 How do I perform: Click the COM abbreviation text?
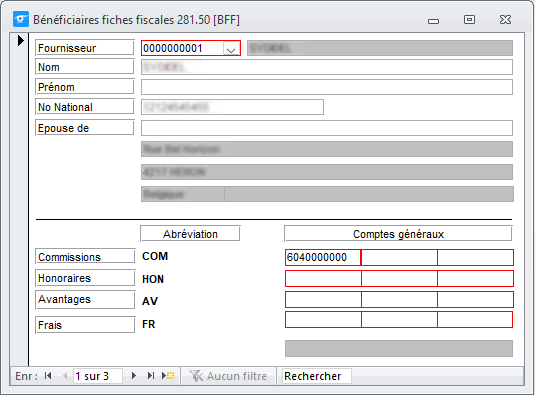point(155,256)
